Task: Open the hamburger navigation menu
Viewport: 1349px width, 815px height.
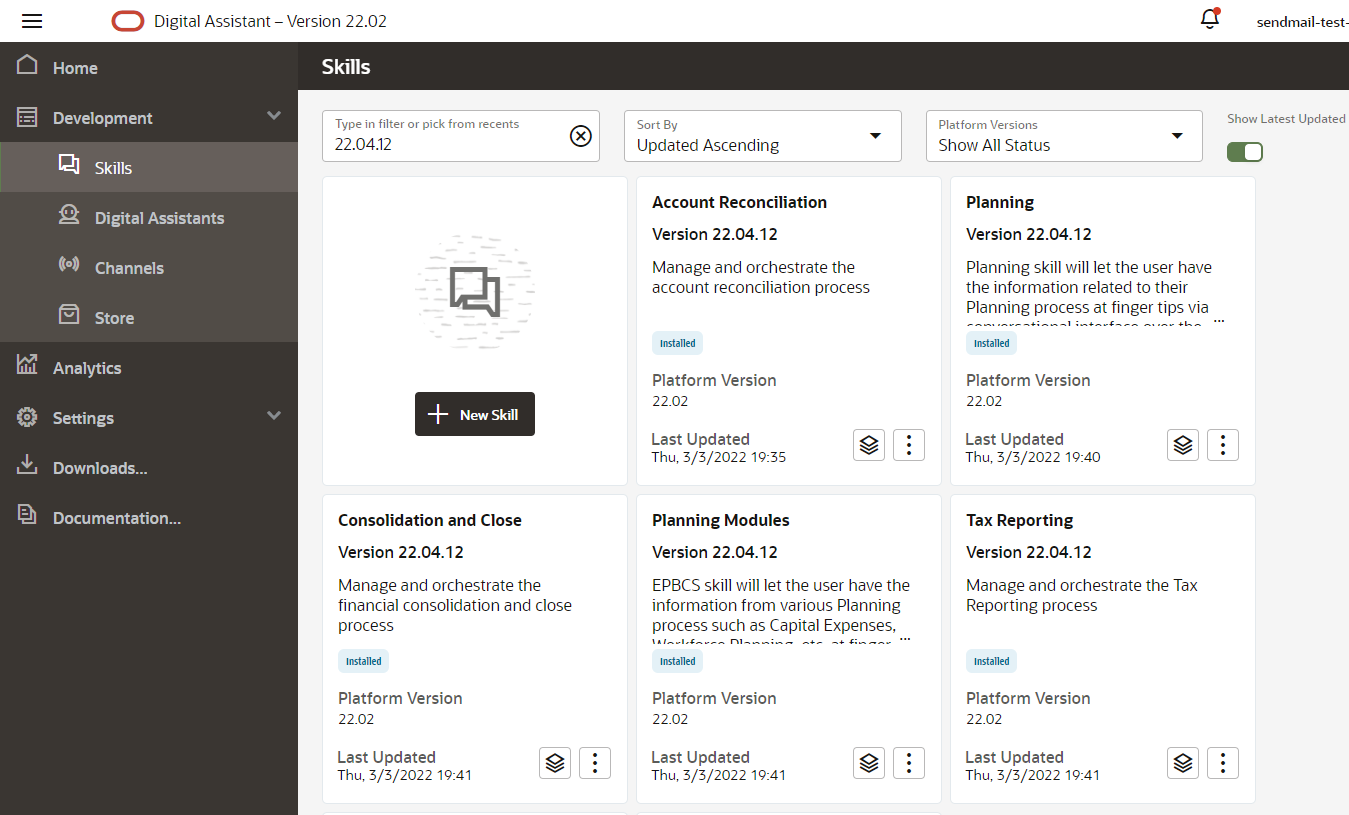Action: tap(32, 21)
